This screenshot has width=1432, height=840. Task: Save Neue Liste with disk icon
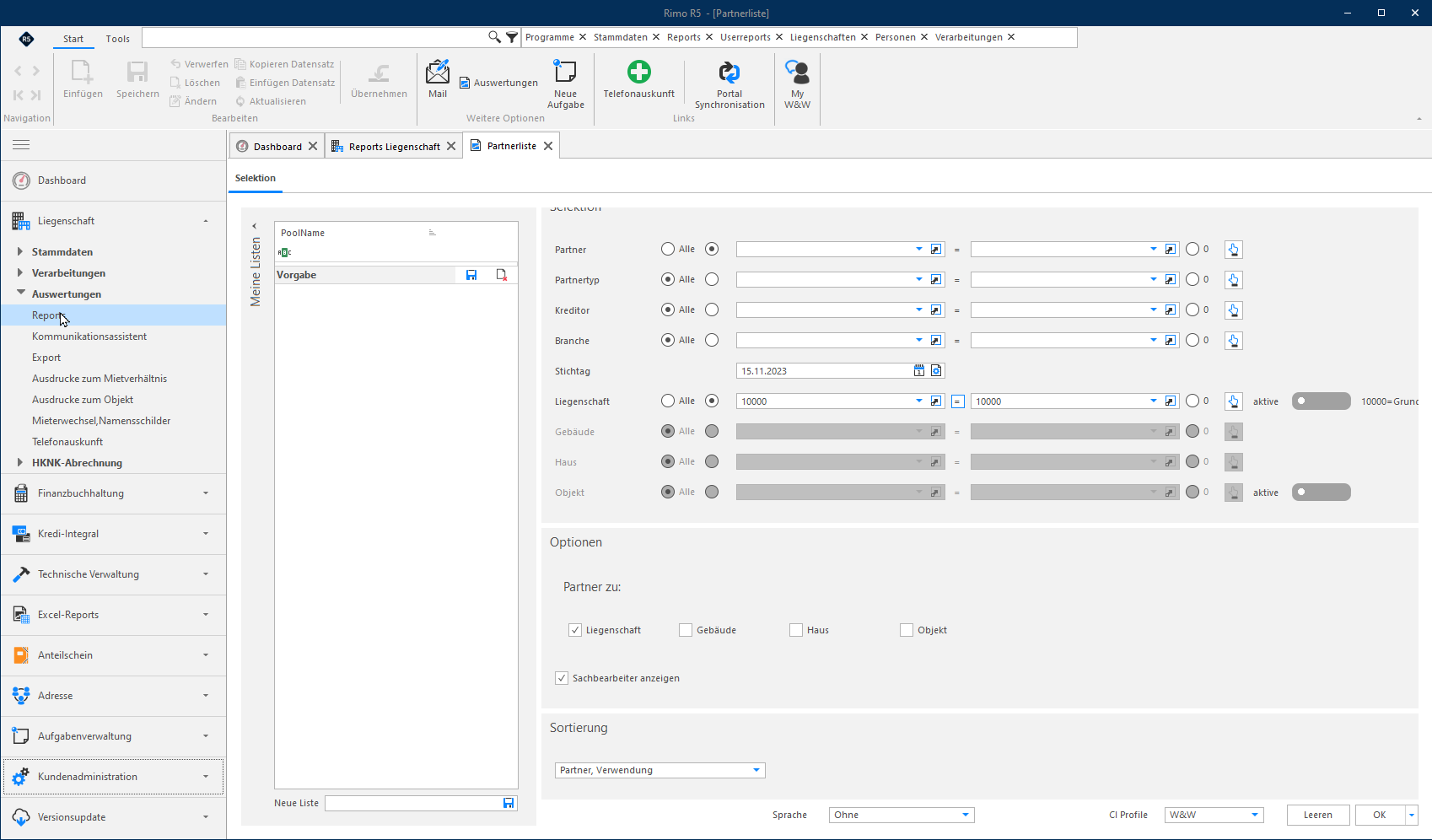509,803
